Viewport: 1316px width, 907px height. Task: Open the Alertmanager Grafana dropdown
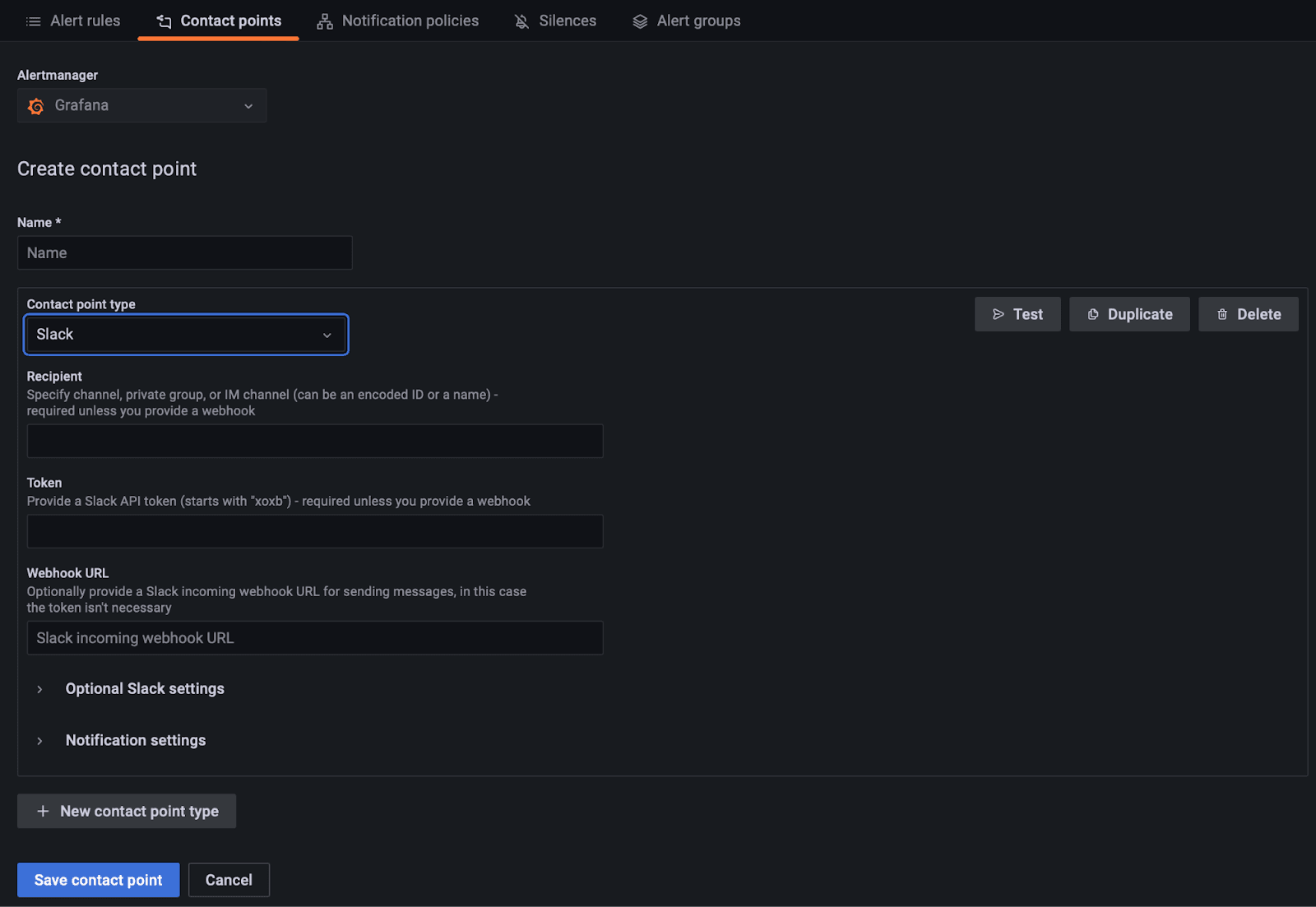pos(141,105)
